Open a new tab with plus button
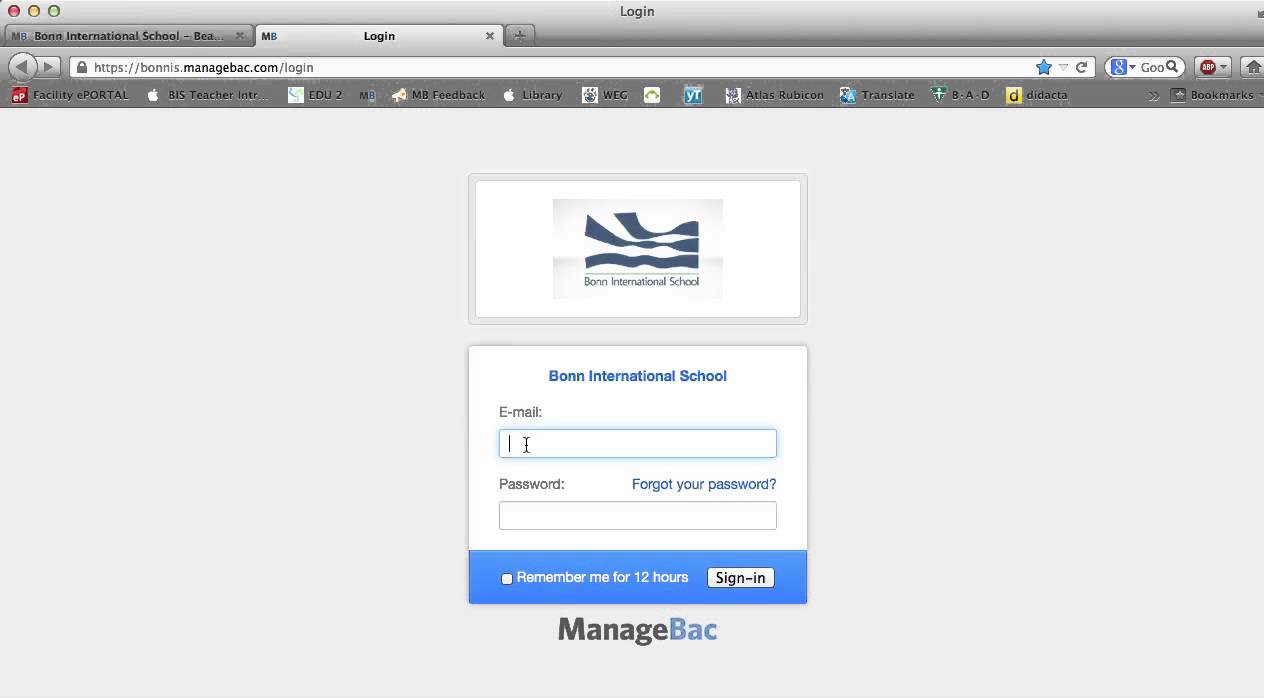Image resolution: width=1264 pixels, height=698 pixels. click(519, 35)
